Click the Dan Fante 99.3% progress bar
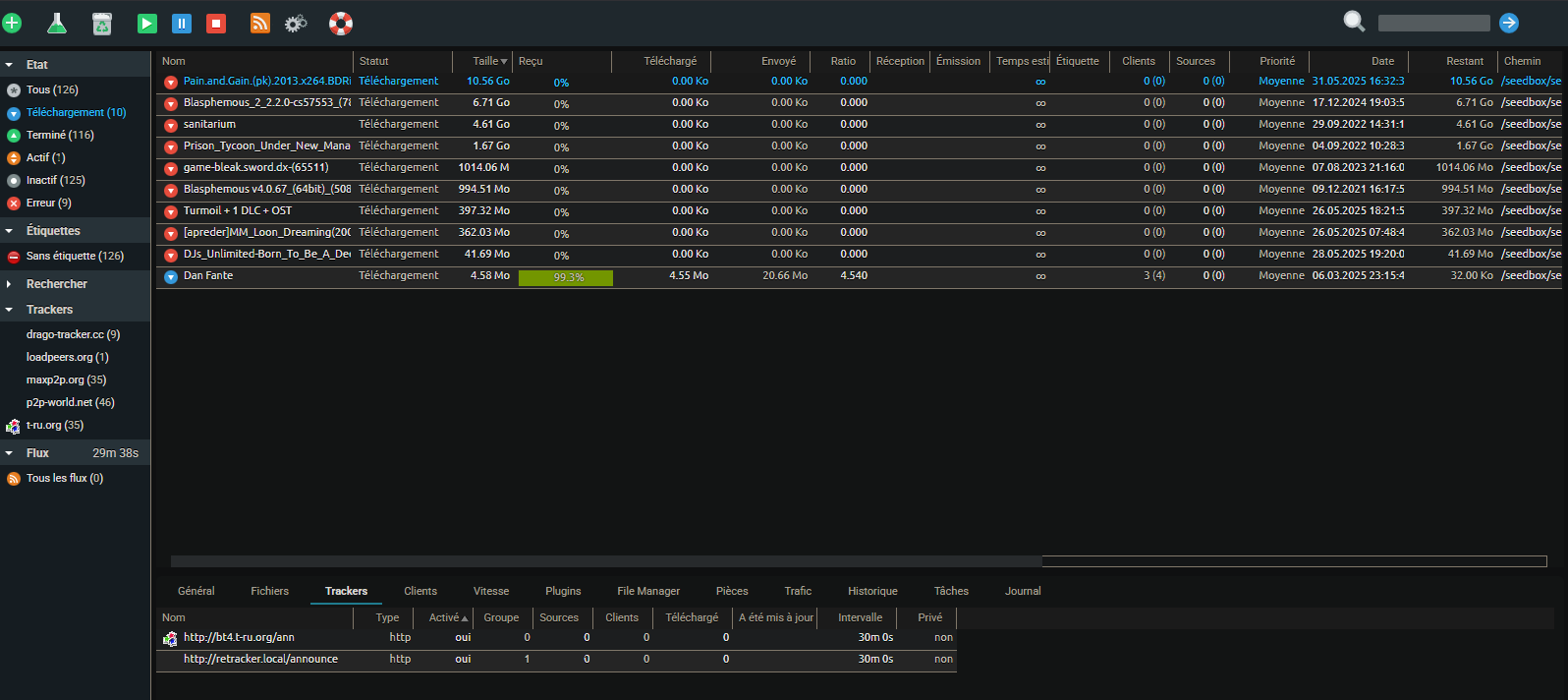 [x=566, y=278]
